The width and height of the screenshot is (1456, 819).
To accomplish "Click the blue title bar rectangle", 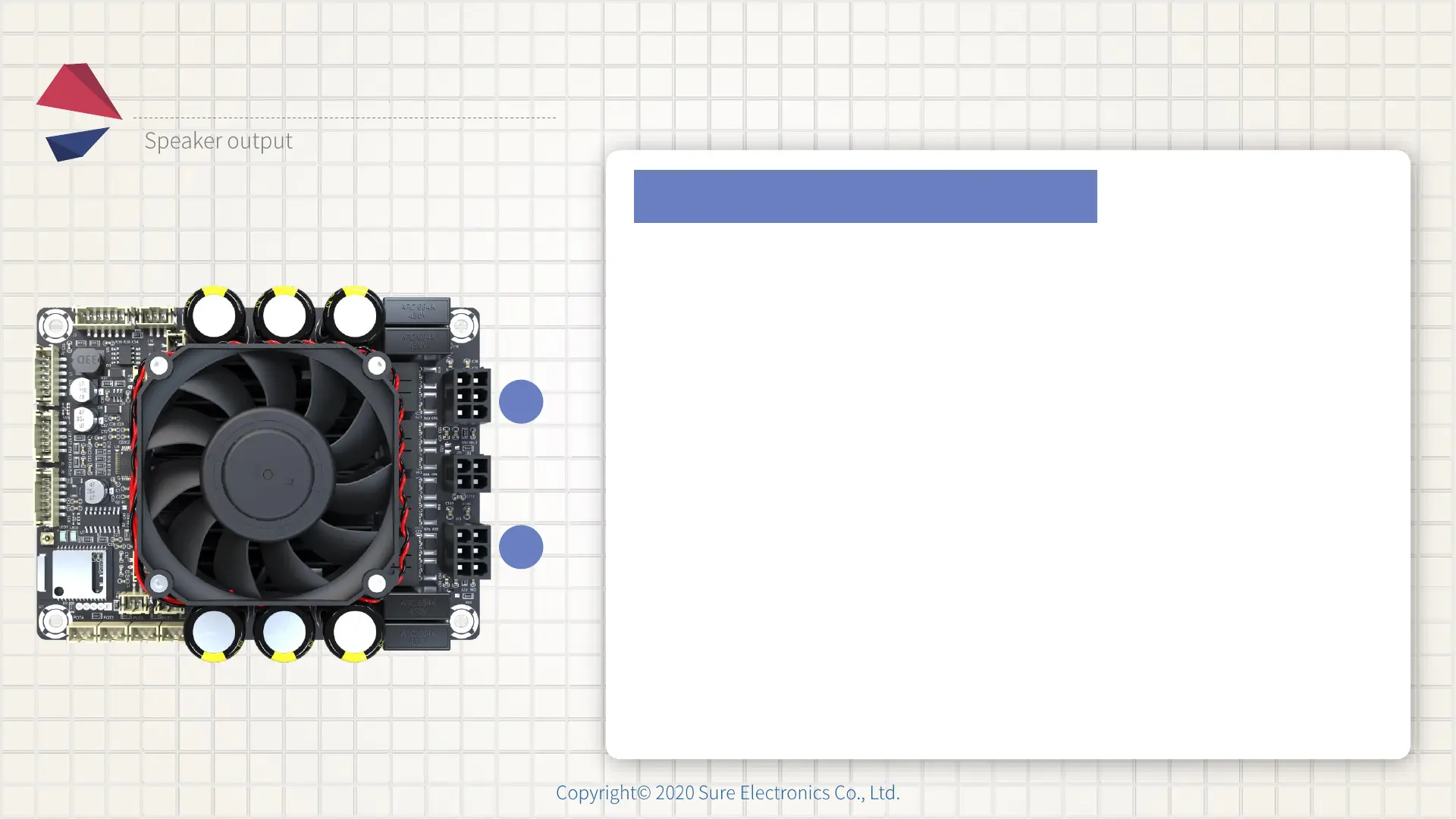I will click(864, 196).
